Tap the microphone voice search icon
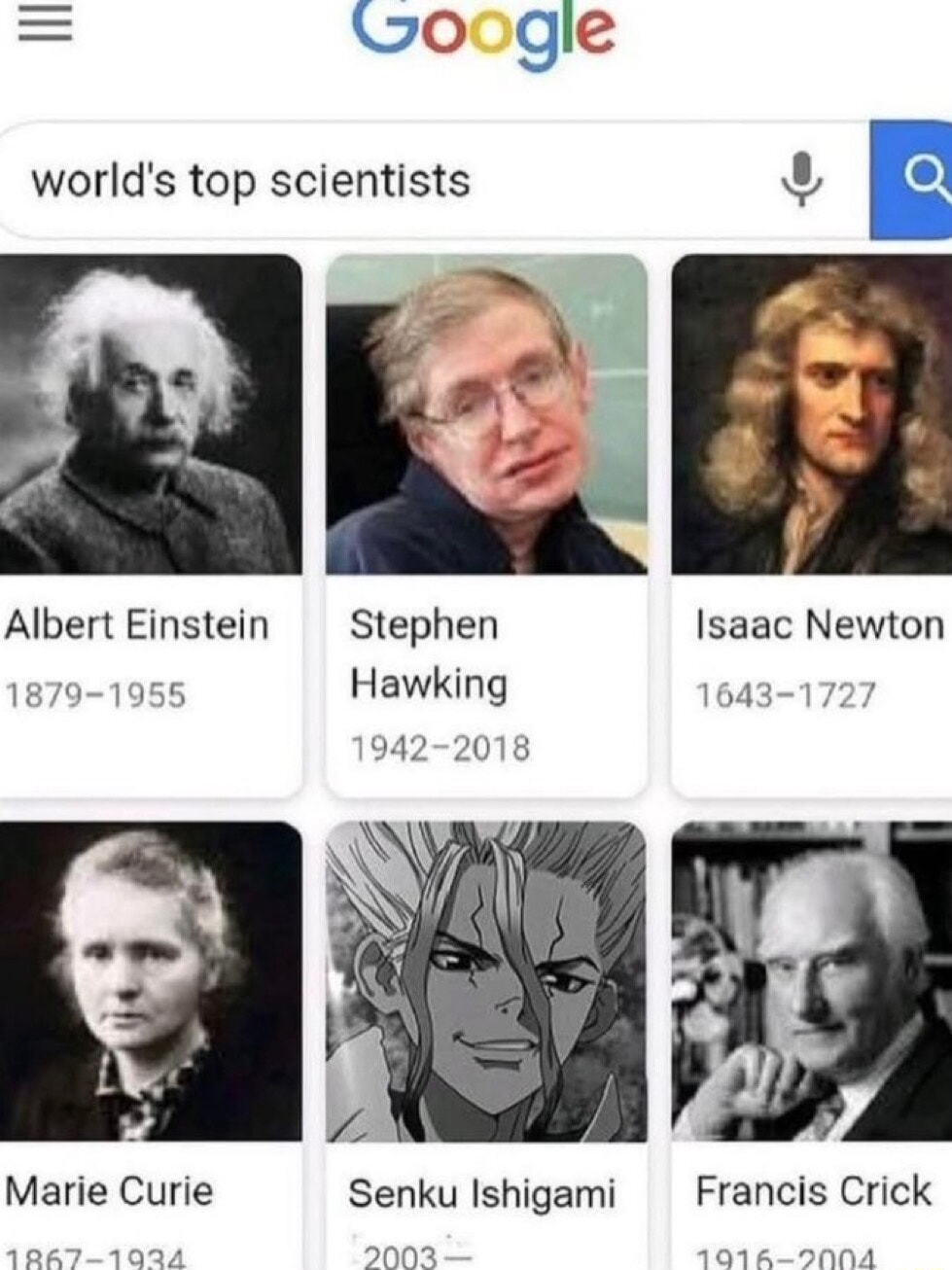Image resolution: width=952 pixels, height=1270 pixels. (802, 179)
